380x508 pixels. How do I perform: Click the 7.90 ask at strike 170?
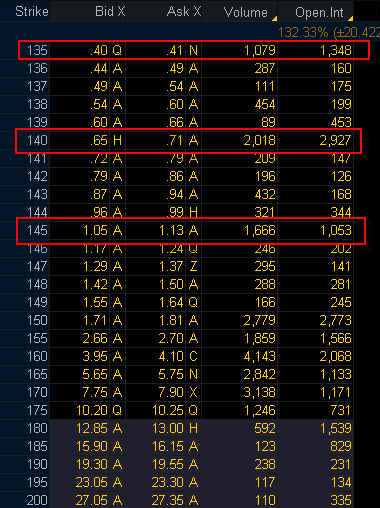point(171,392)
